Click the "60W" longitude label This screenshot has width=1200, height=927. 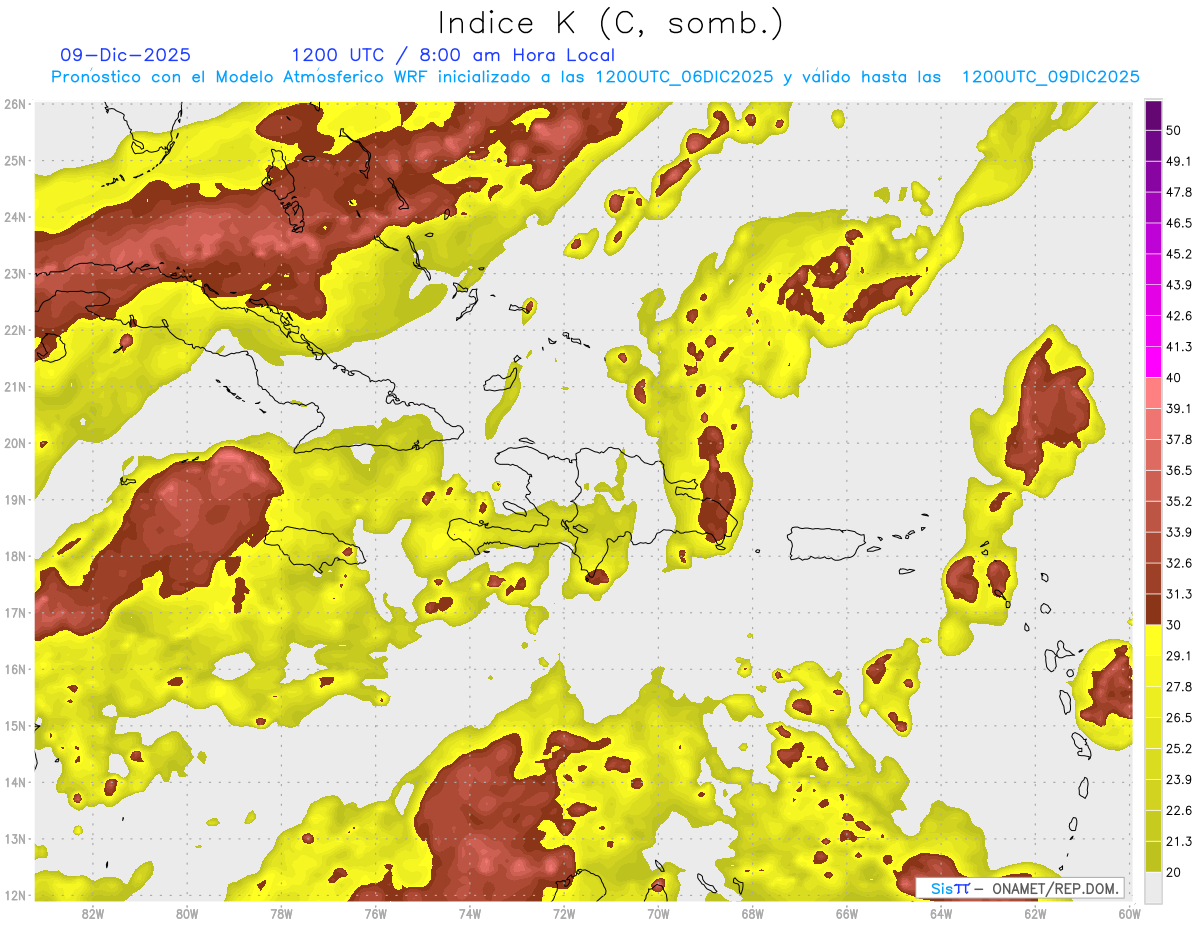(1129, 913)
